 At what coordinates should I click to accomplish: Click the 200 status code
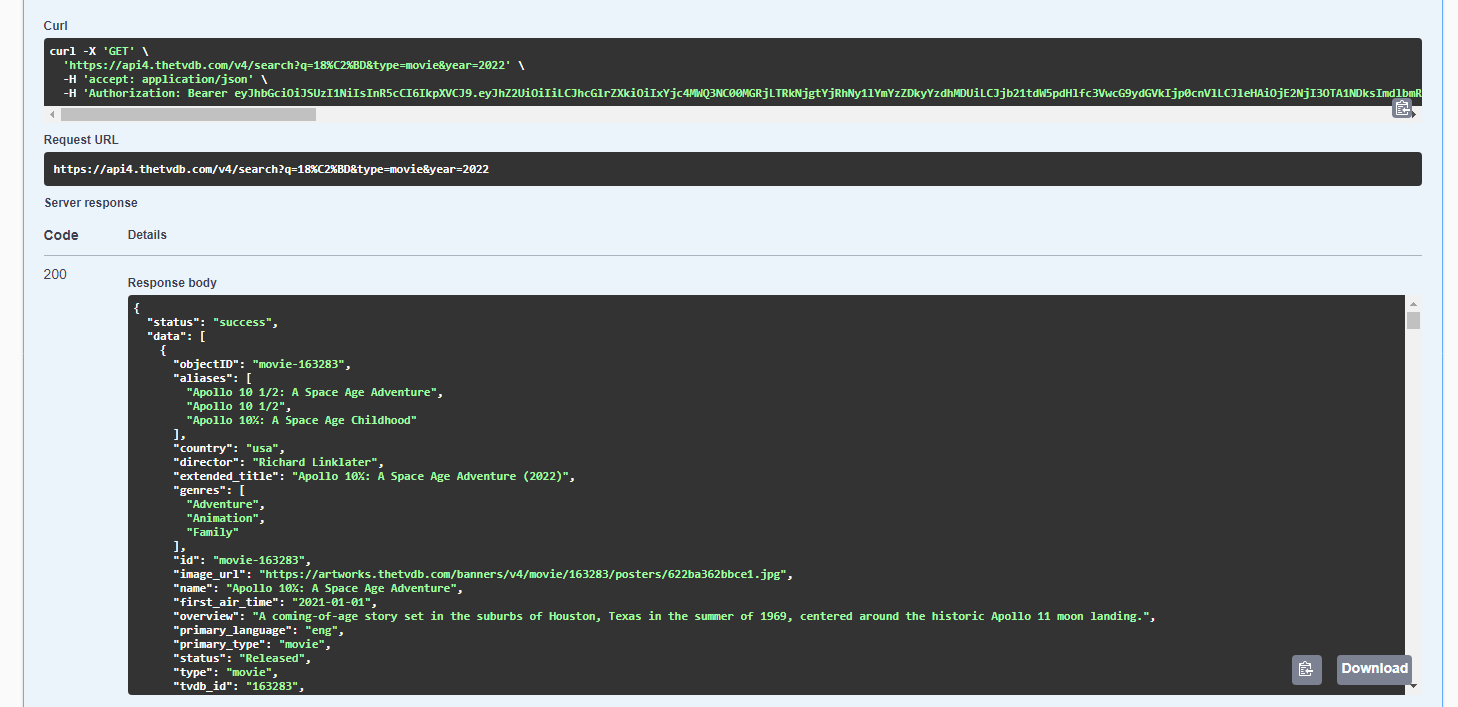pyautogui.click(x=55, y=274)
